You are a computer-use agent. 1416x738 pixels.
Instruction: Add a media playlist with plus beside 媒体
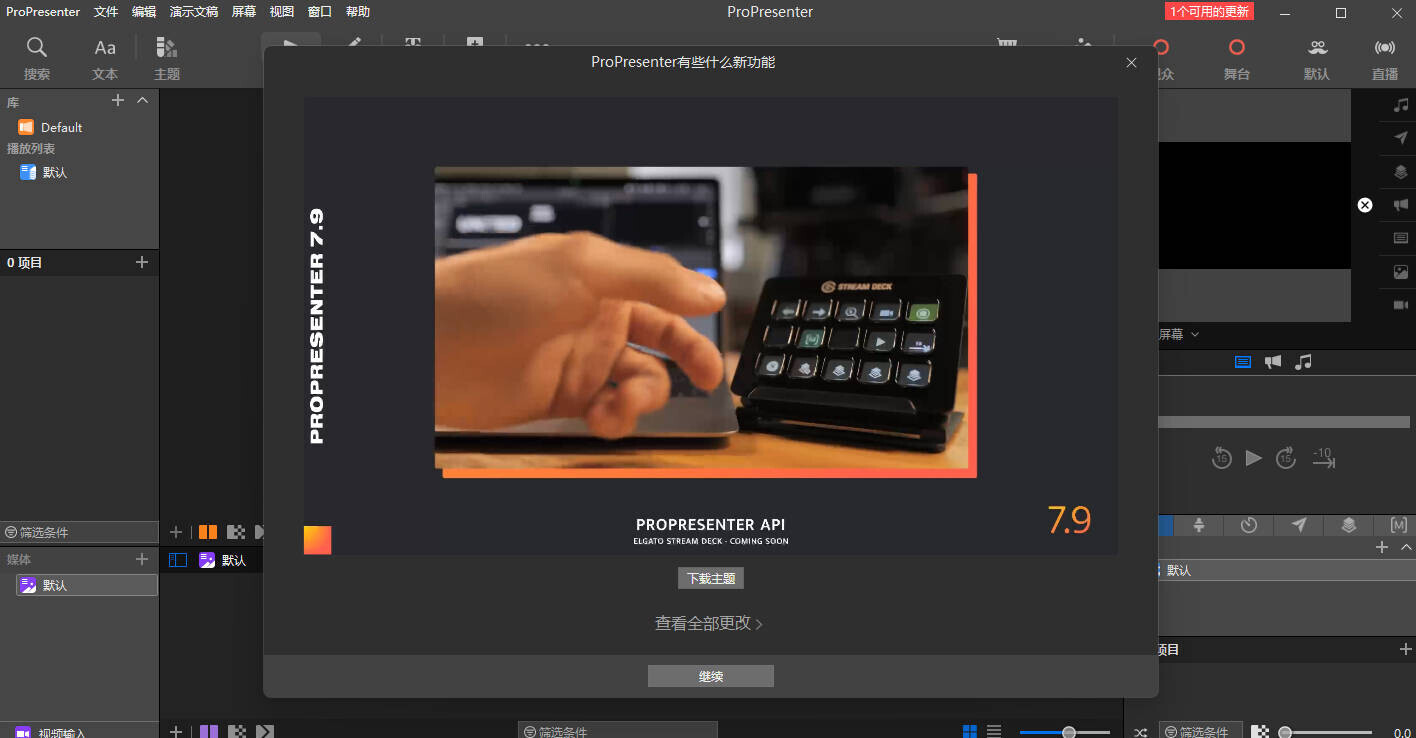coord(142,559)
